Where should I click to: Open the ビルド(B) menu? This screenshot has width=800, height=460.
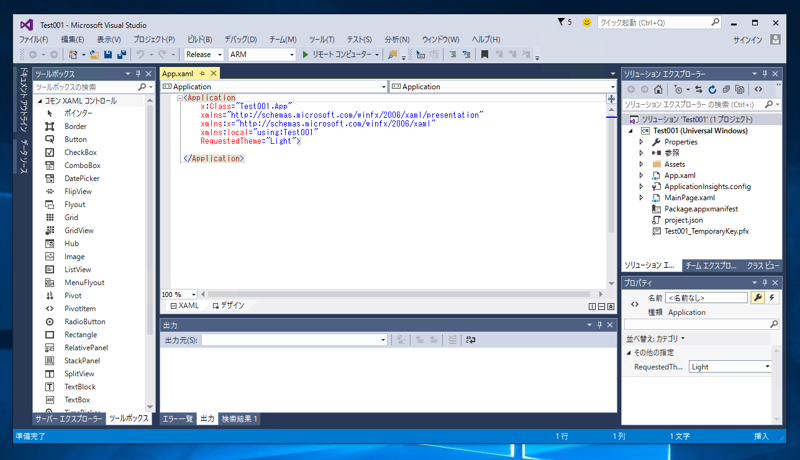point(199,39)
